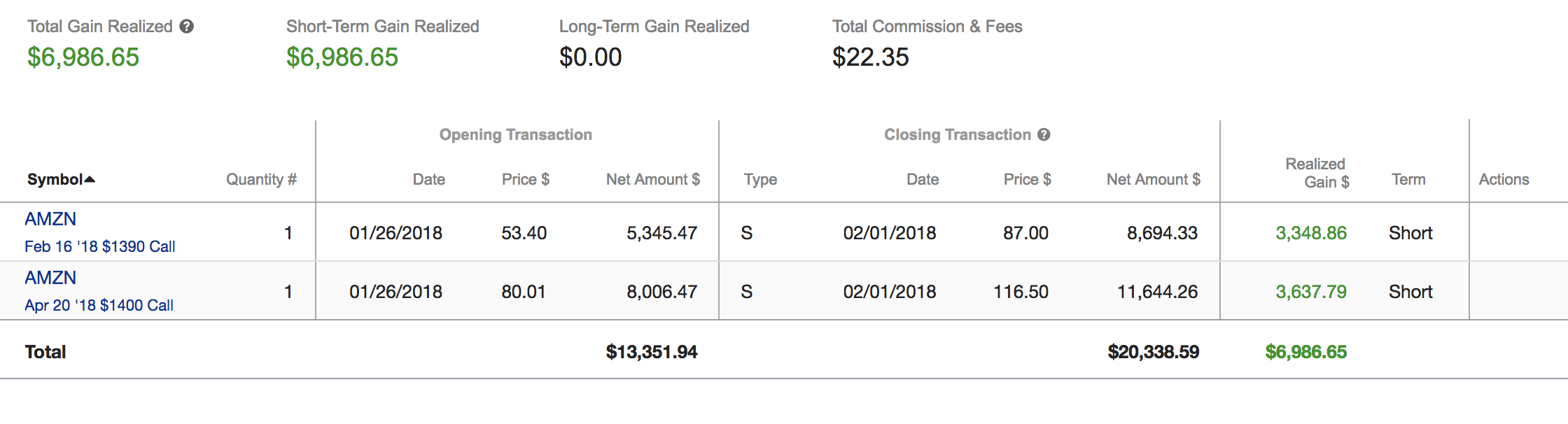Open AMZN link in first row

(x=50, y=219)
